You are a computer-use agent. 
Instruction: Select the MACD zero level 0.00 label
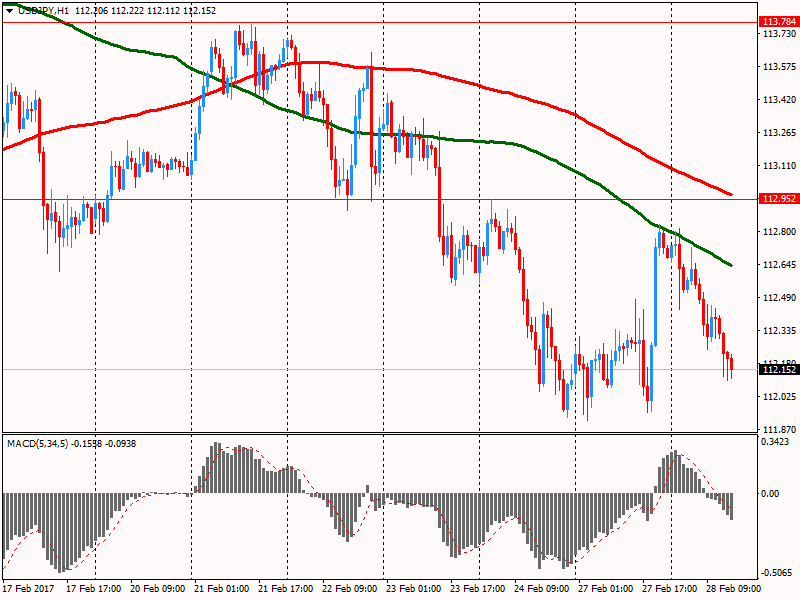(770, 493)
